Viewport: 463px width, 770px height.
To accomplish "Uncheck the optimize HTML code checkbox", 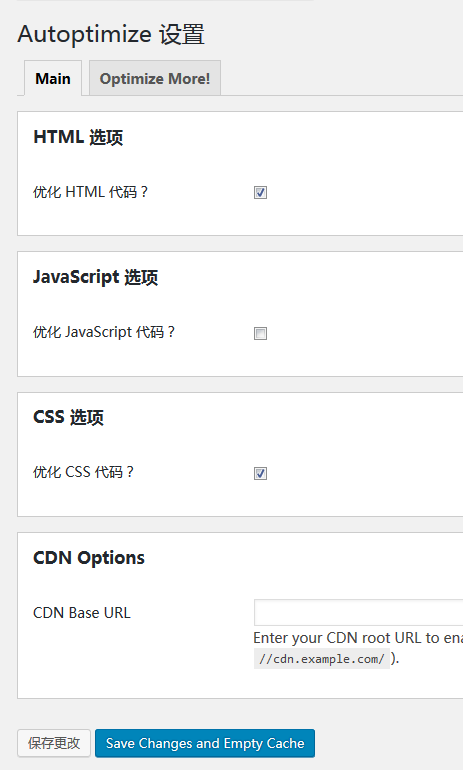I will [x=260, y=192].
